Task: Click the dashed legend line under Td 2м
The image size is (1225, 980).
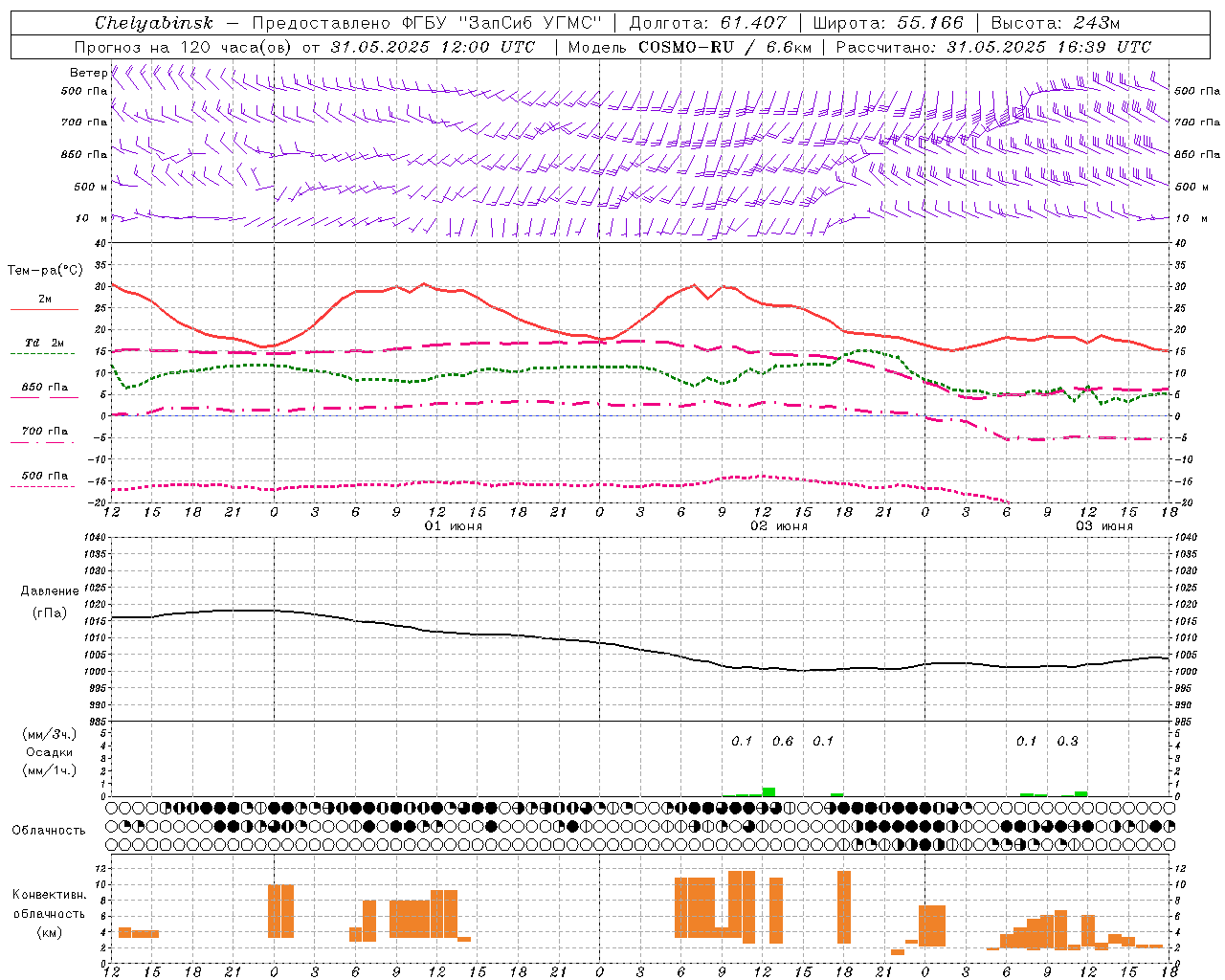Action: point(42,354)
